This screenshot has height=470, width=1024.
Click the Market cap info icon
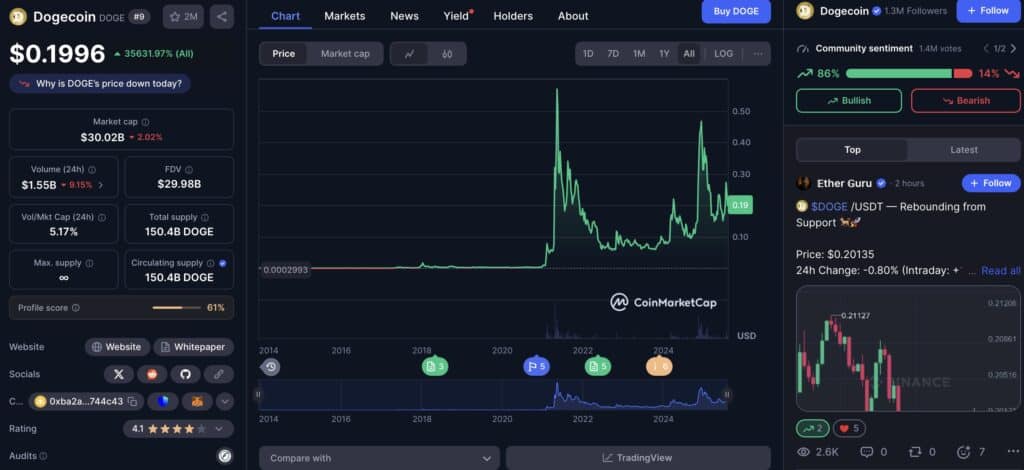click(x=145, y=122)
